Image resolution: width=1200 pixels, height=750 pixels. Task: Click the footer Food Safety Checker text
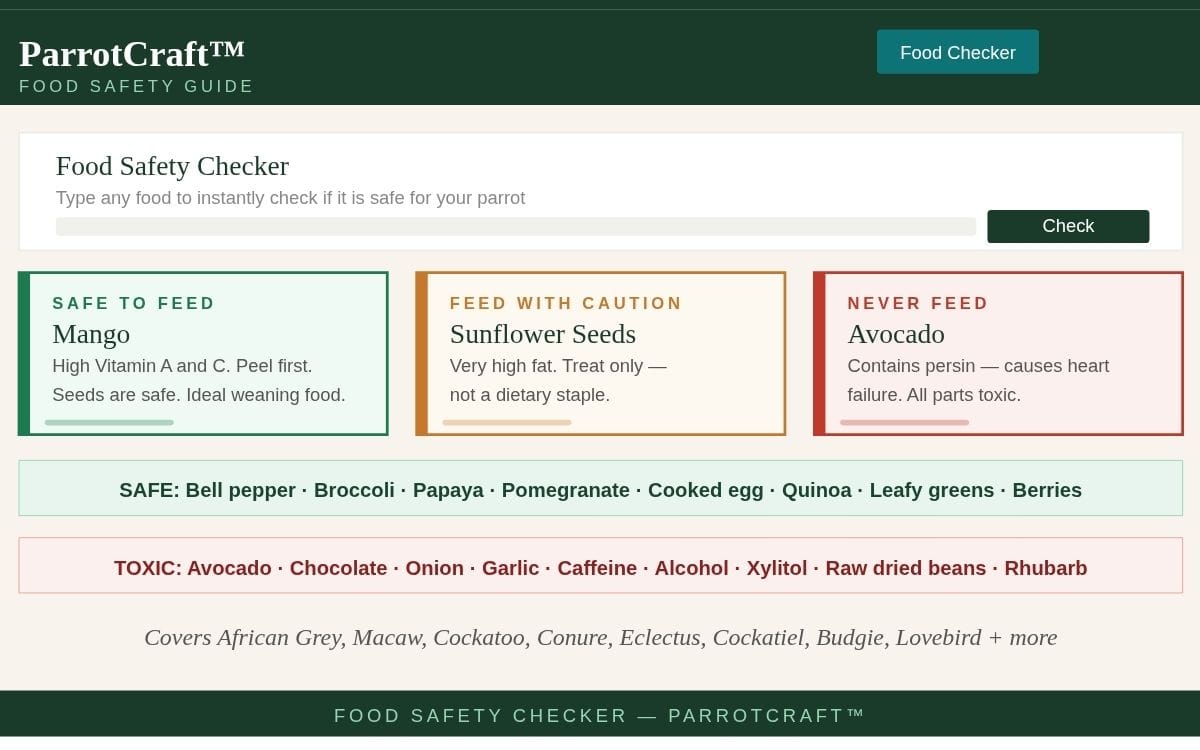pyautogui.click(x=599, y=715)
